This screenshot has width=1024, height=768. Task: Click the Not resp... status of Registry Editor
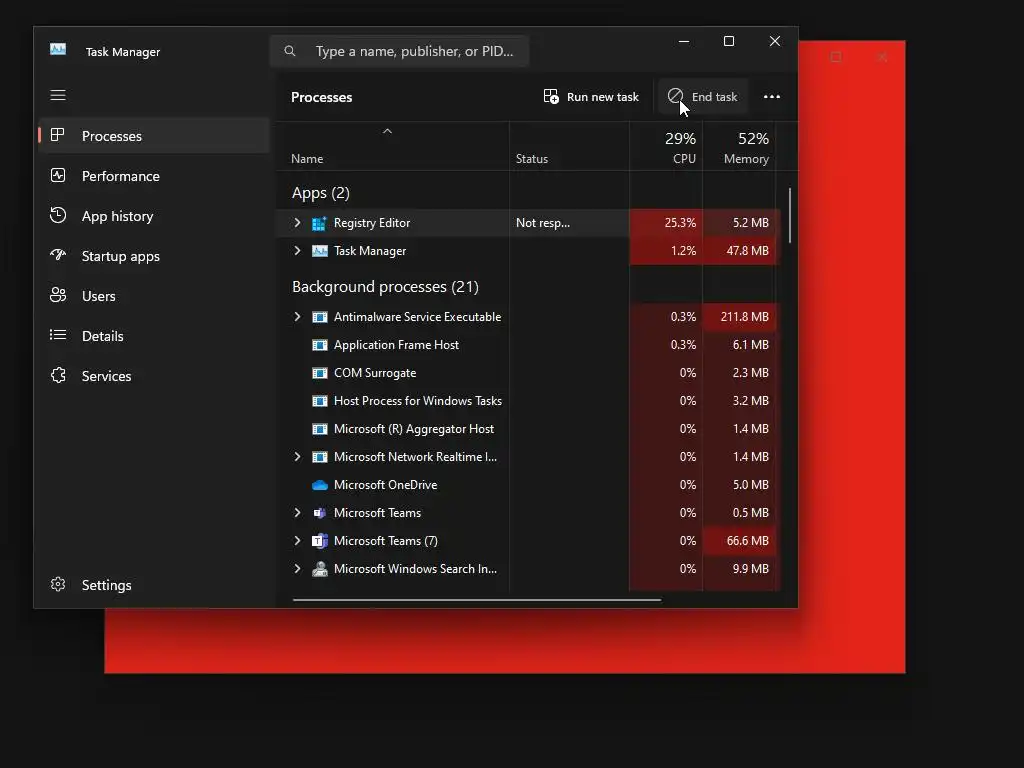click(x=543, y=223)
